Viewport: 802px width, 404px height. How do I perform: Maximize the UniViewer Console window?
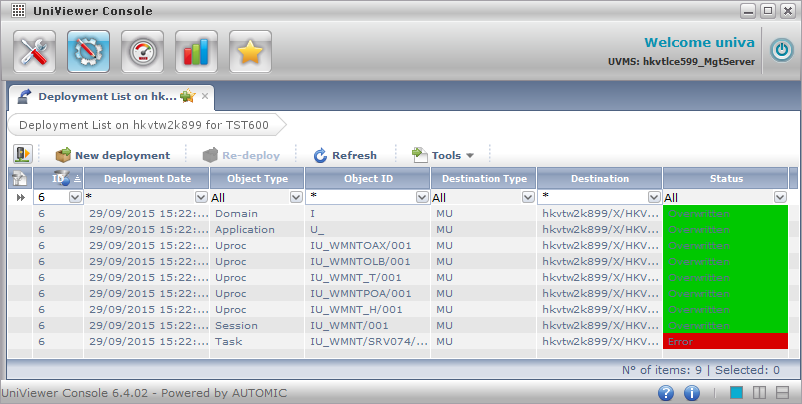pos(768,11)
